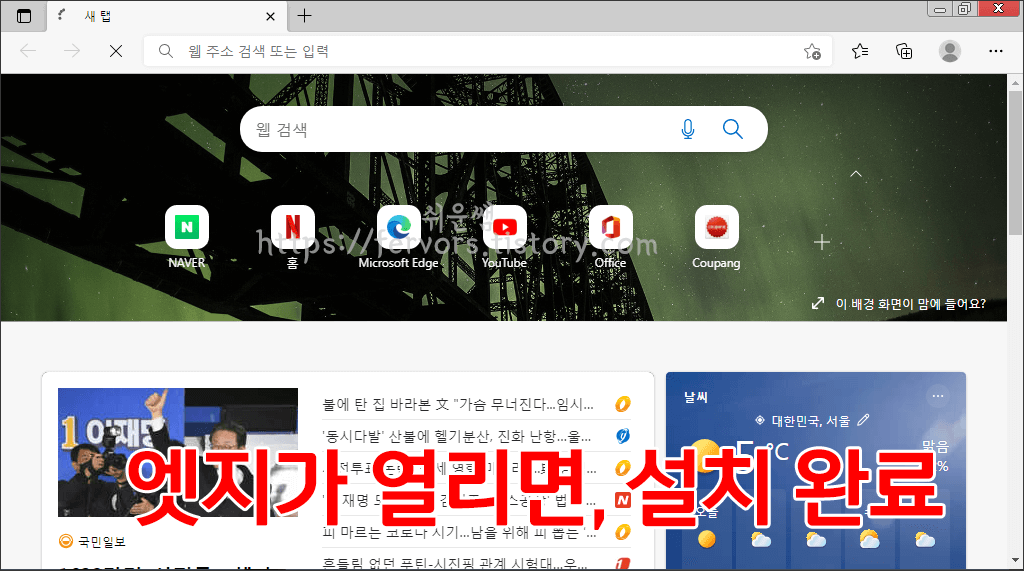Click scrollbar down arrow
The image size is (1024, 571).
[1015, 561]
